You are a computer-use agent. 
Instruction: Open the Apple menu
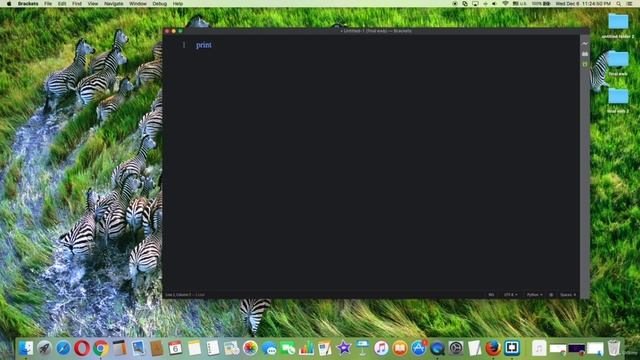point(9,3)
